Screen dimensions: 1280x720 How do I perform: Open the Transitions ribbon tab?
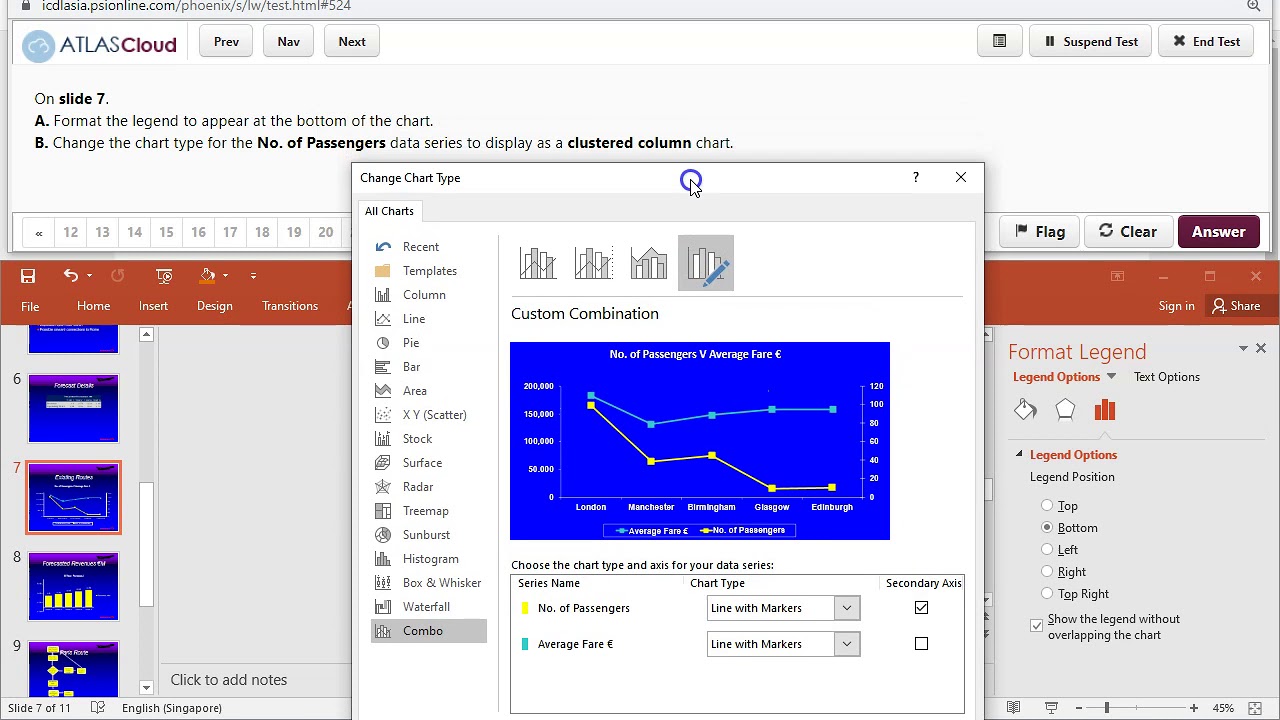(290, 306)
